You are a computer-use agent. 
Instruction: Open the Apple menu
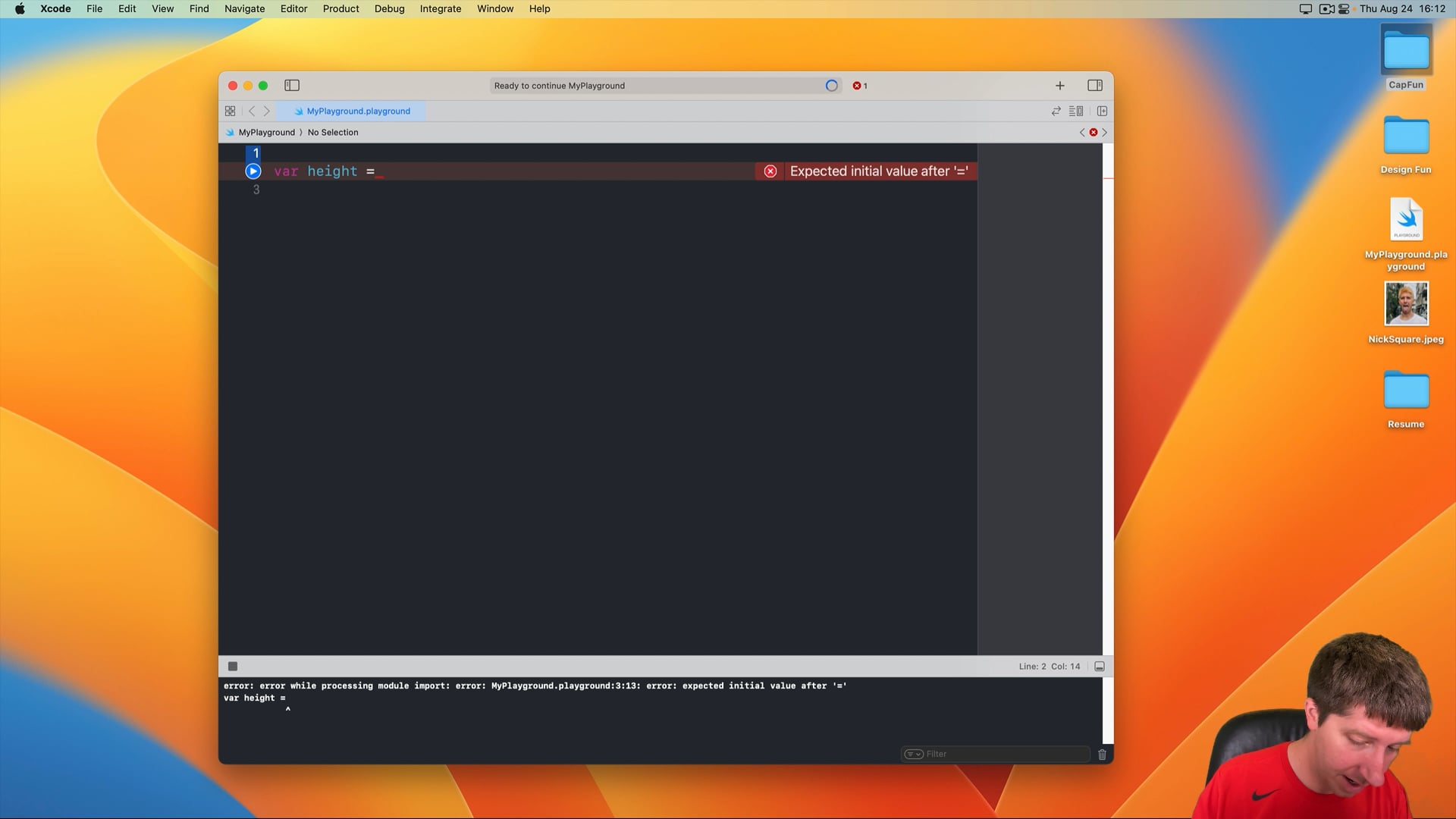pyautogui.click(x=20, y=9)
